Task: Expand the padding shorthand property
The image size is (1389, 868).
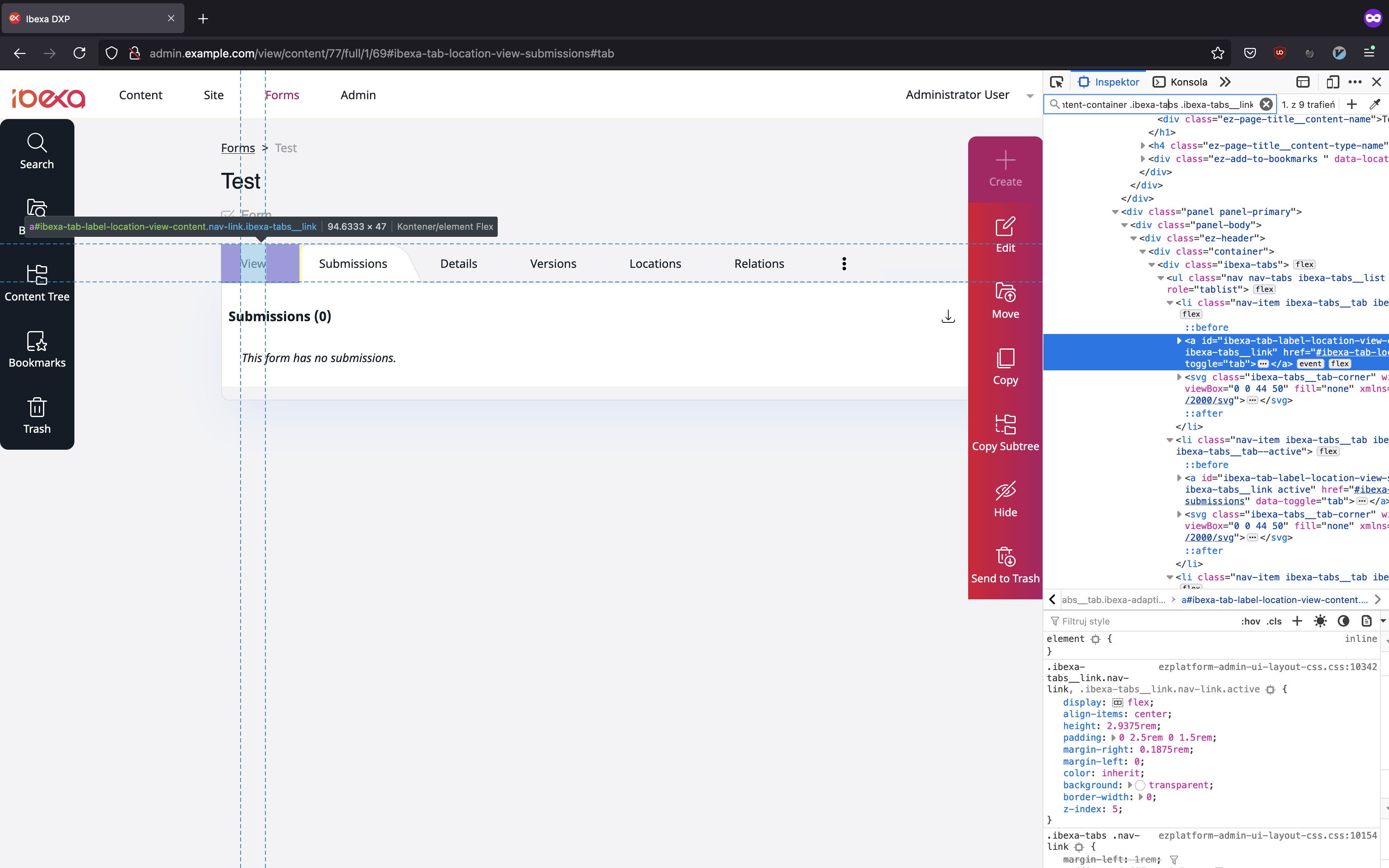Action: tap(1114, 738)
